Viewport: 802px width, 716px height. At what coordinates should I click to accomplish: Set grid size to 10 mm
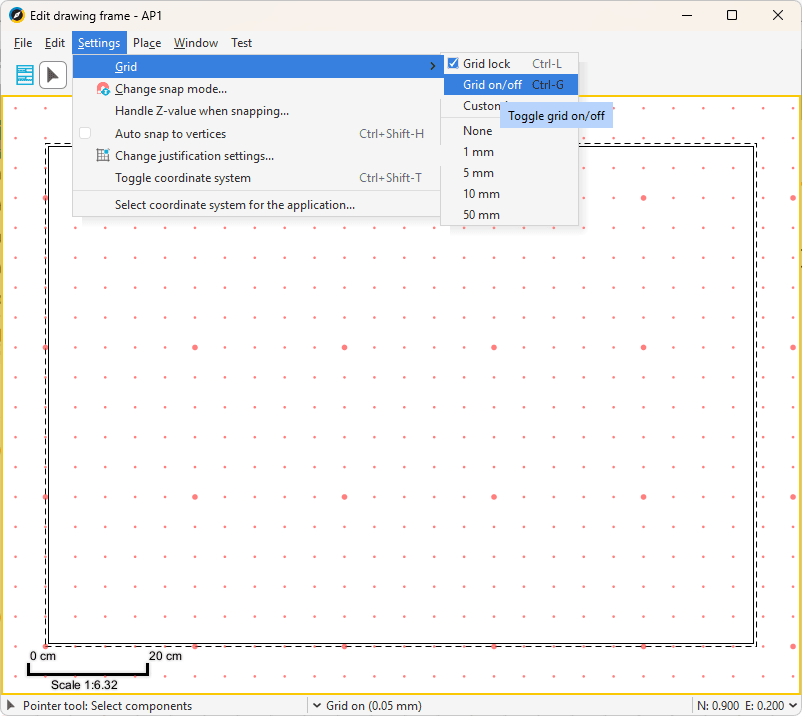pos(481,194)
